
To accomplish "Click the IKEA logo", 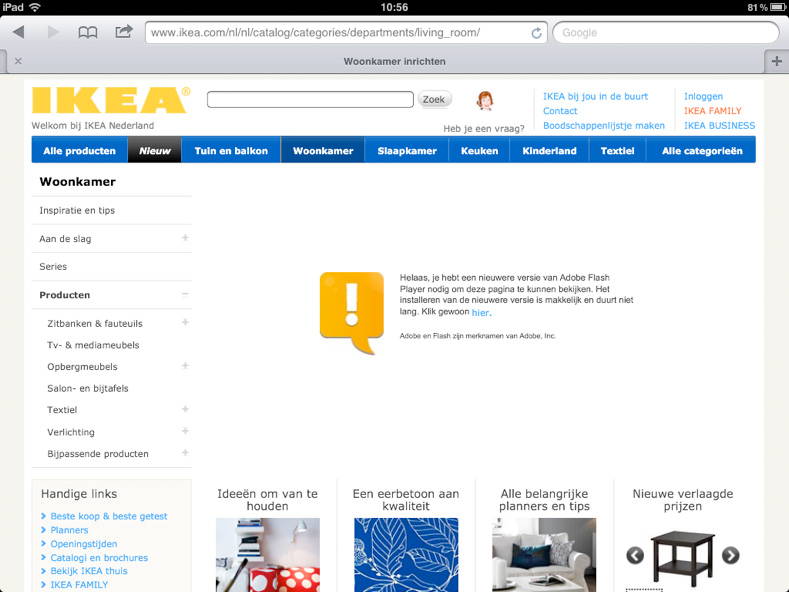I will (110, 100).
